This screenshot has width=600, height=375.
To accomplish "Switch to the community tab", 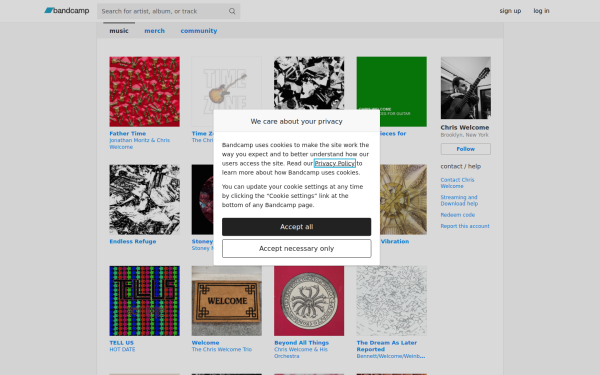I will coord(199,31).
